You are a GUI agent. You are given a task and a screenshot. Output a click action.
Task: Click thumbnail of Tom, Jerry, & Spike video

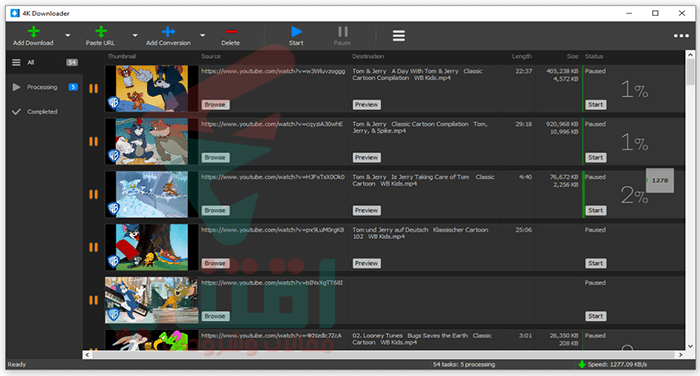click(151, 142)
